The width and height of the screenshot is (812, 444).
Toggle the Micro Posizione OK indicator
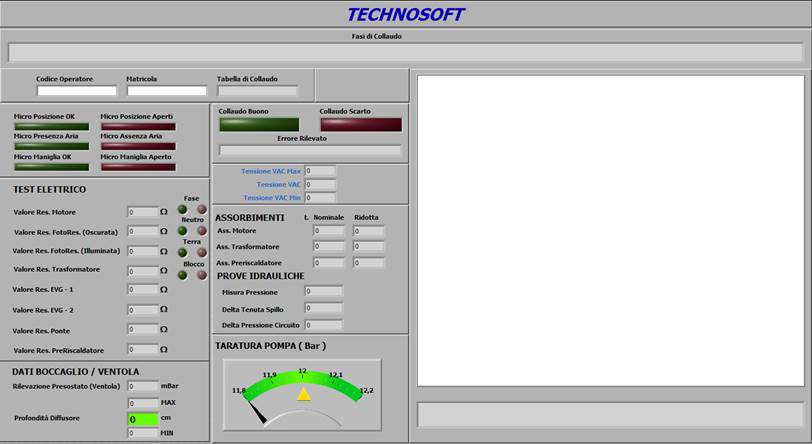tap(51, 127)
